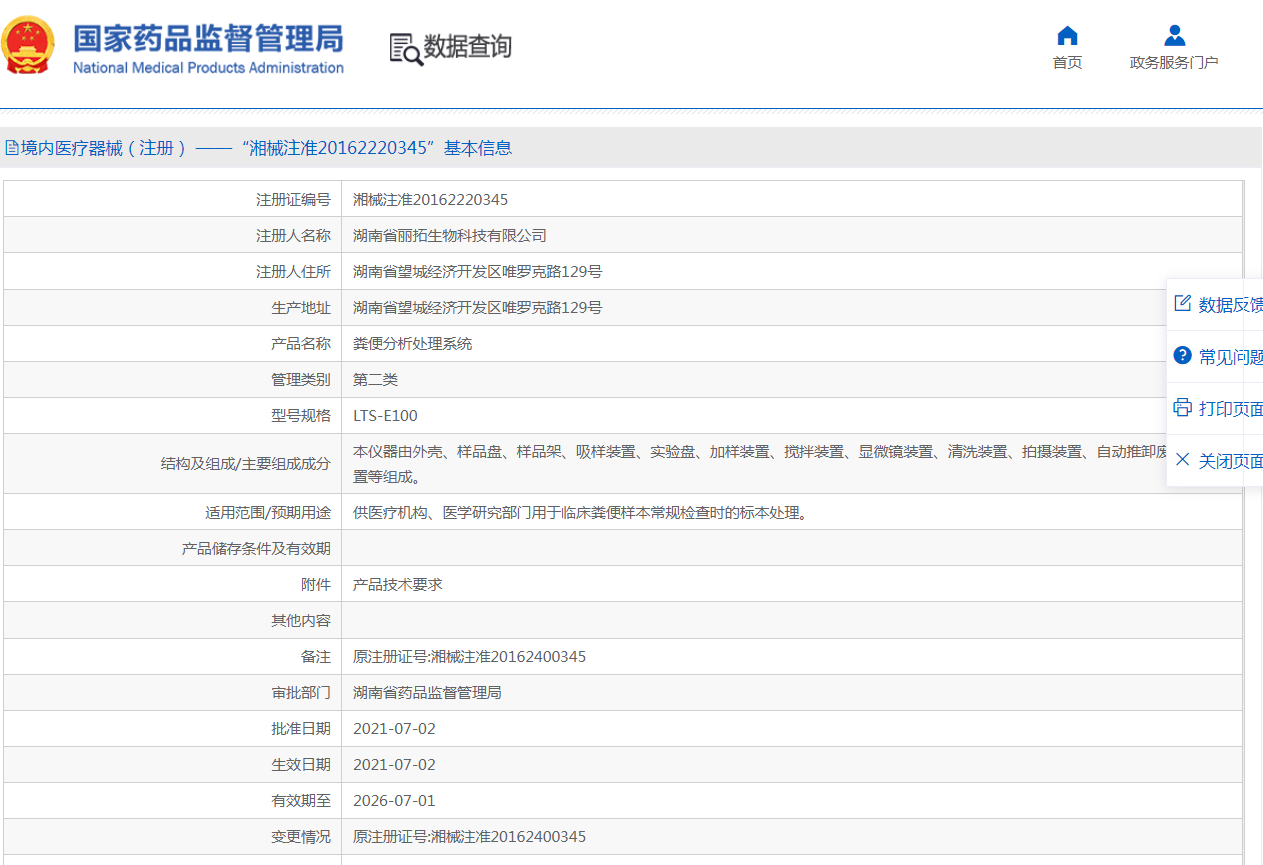The height and width of the screenshot is (865, 1263).
Task: Click the 注册人名称 label cell
Action: (172, 236)
